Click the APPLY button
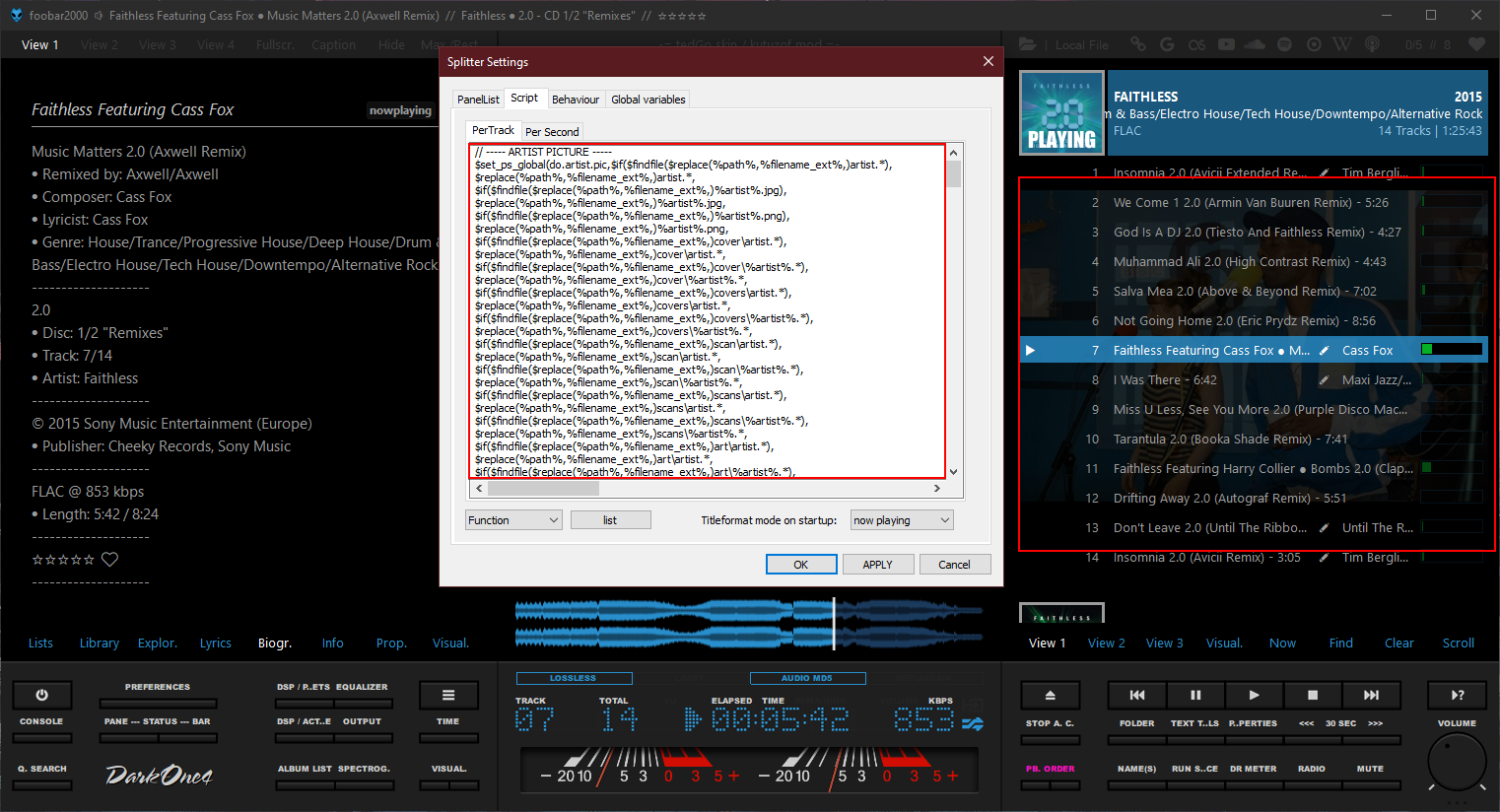This screenshot has width=1500, height=812. (x=877, y=565)
